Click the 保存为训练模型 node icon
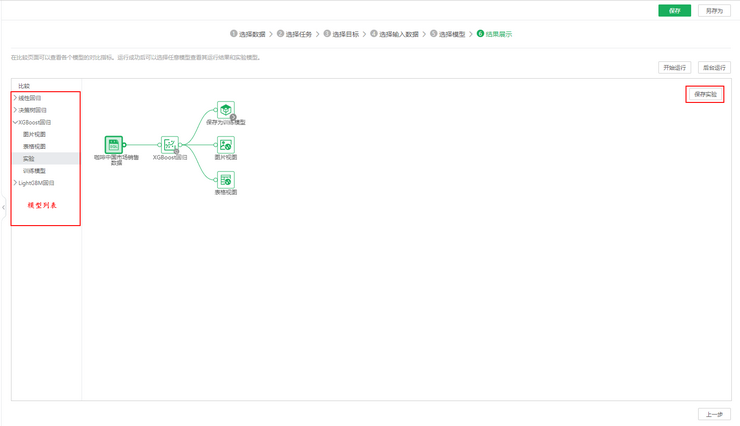 [x=226, y=110]
